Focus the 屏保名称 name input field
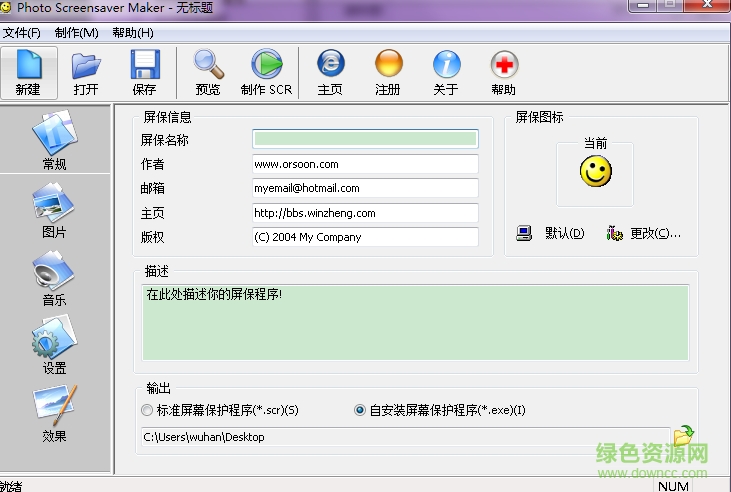The height and width of the screenshot is (492, 731). click(x=366, y=139)
